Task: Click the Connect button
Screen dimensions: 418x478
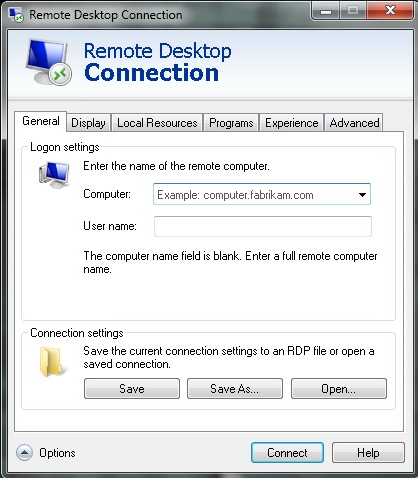Action: [287, 453]
